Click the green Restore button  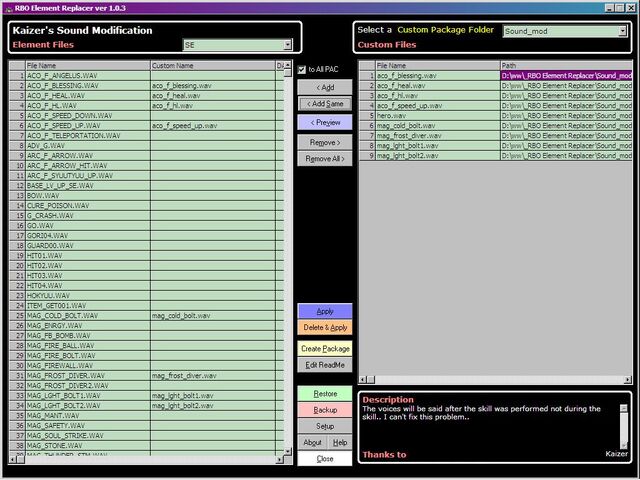[x=325, y=393]
